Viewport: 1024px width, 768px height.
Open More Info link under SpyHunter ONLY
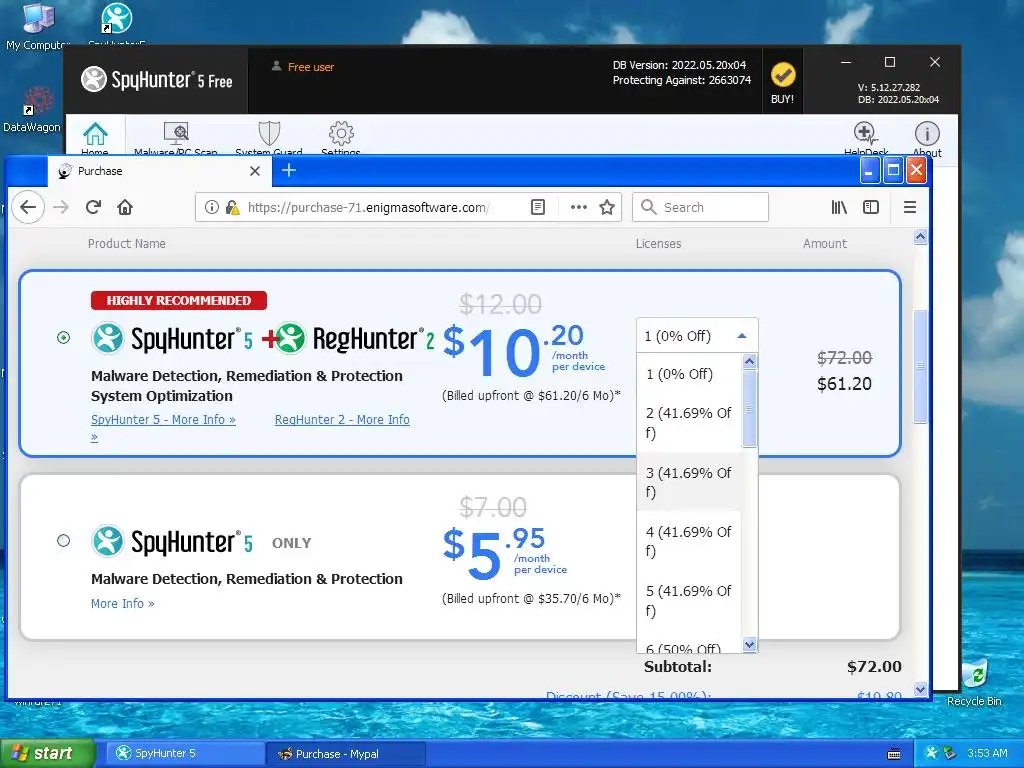tap(123, 603)
